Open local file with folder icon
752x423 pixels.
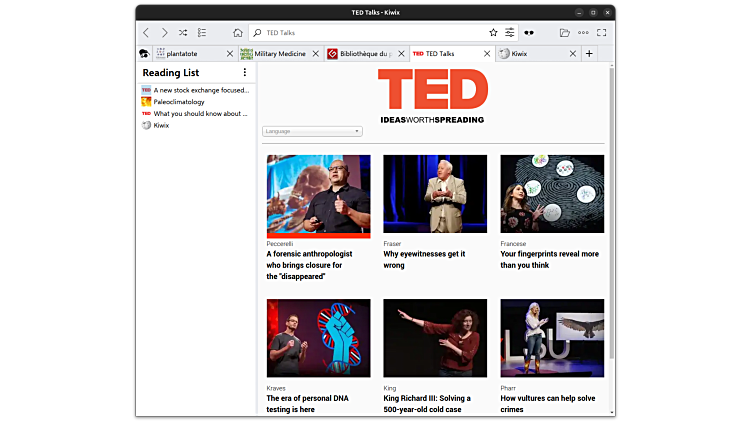click(565, 32)
